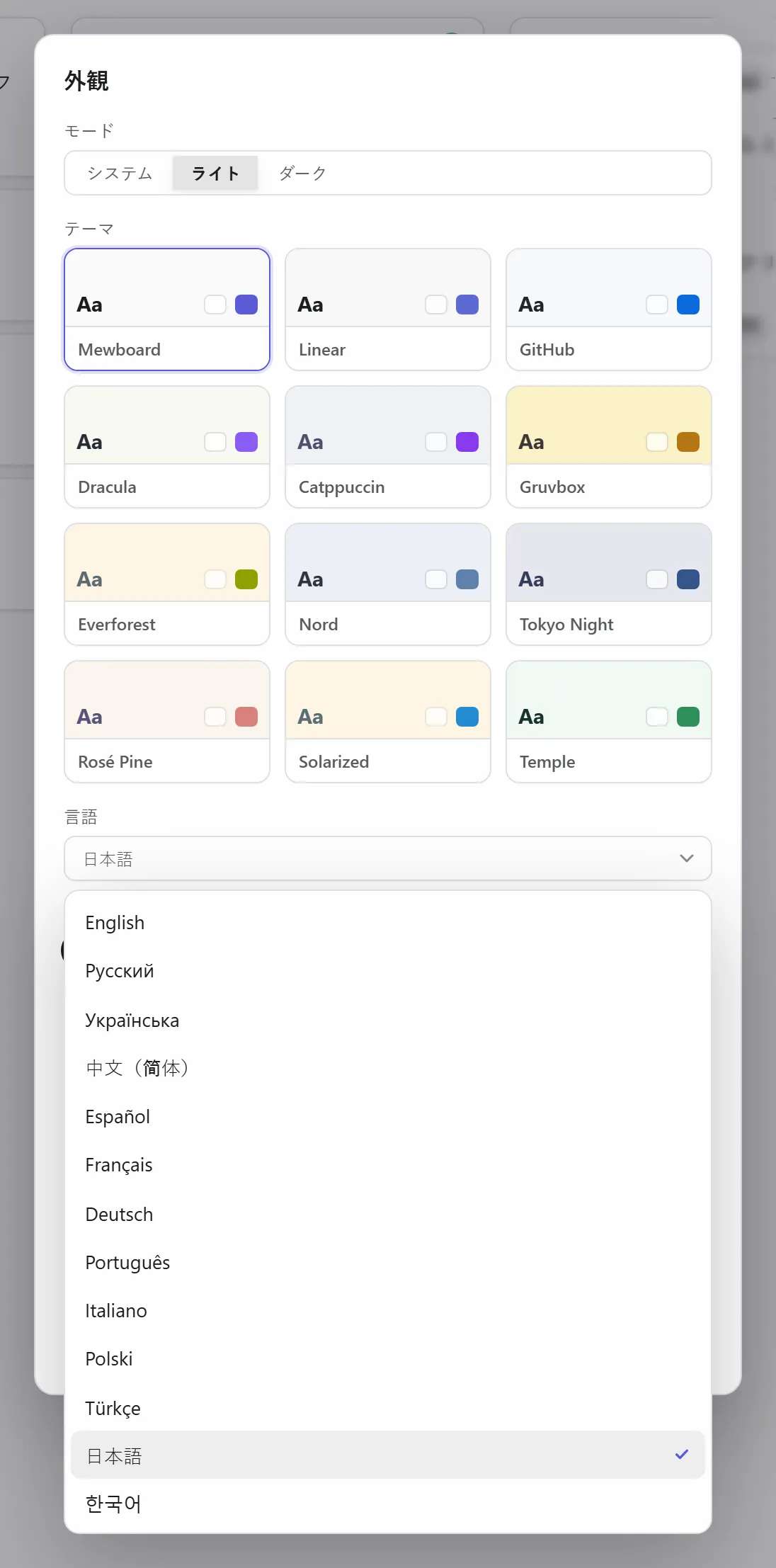Click the pink Rosé Pine accent swatch
The image size is (776, 1568).
246,717
